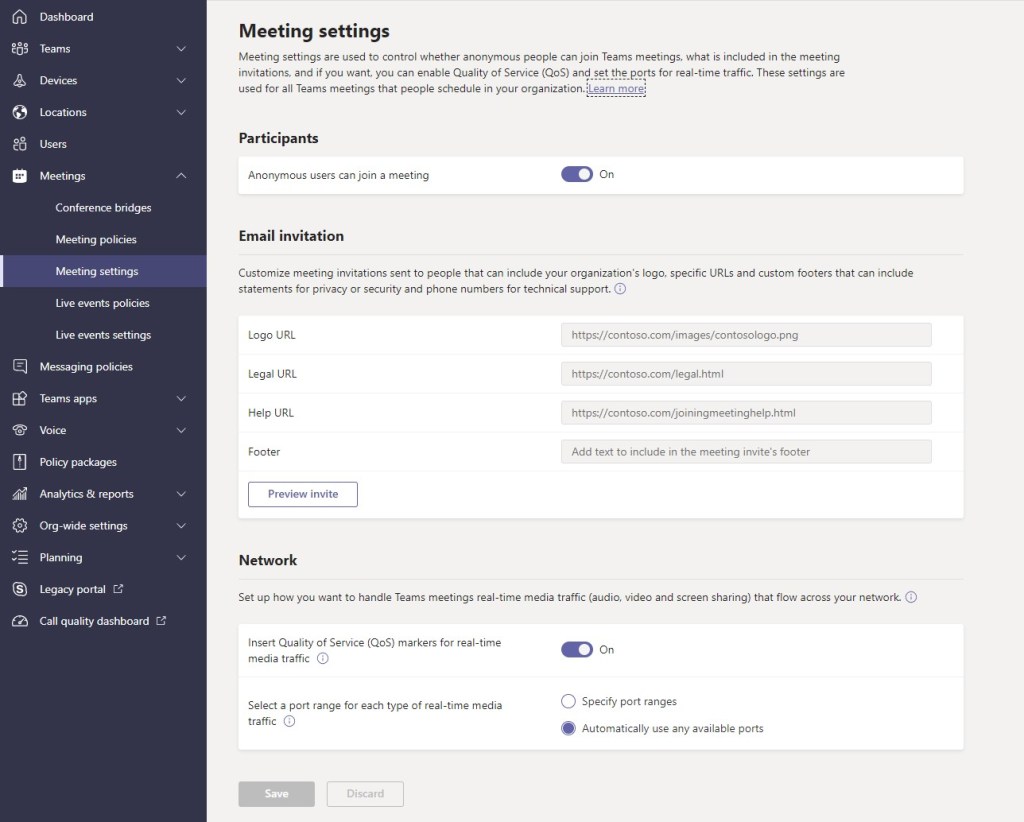Click the Preview invite button
The image size is (1024, 822).
303,494
